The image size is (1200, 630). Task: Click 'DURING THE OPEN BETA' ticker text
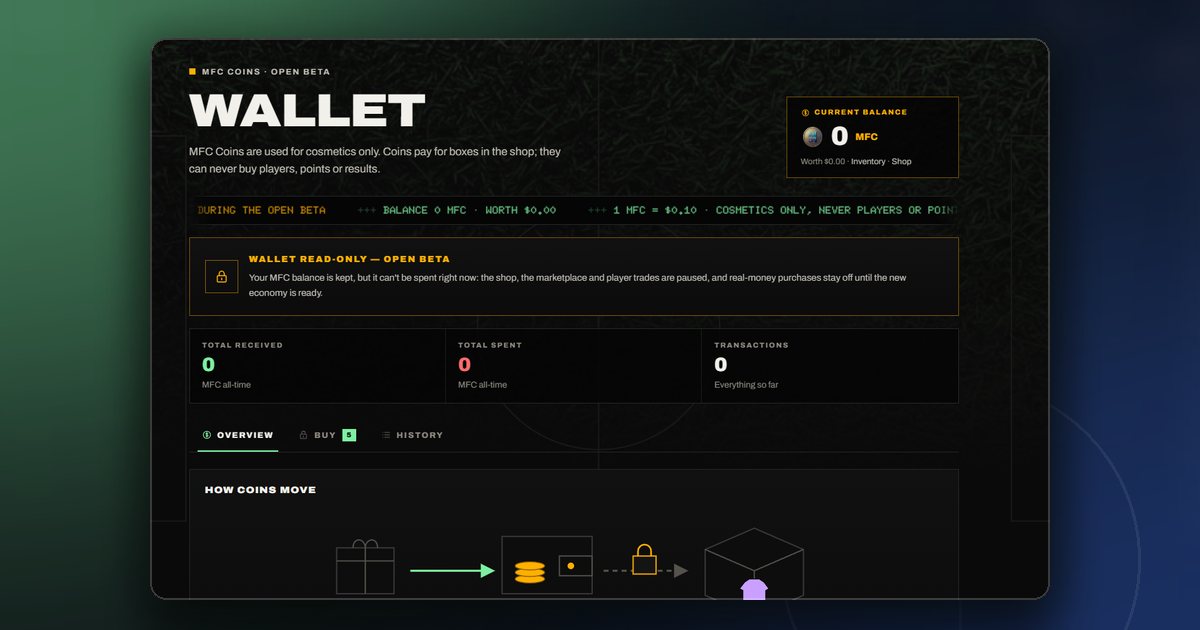(x=262, y=210)
